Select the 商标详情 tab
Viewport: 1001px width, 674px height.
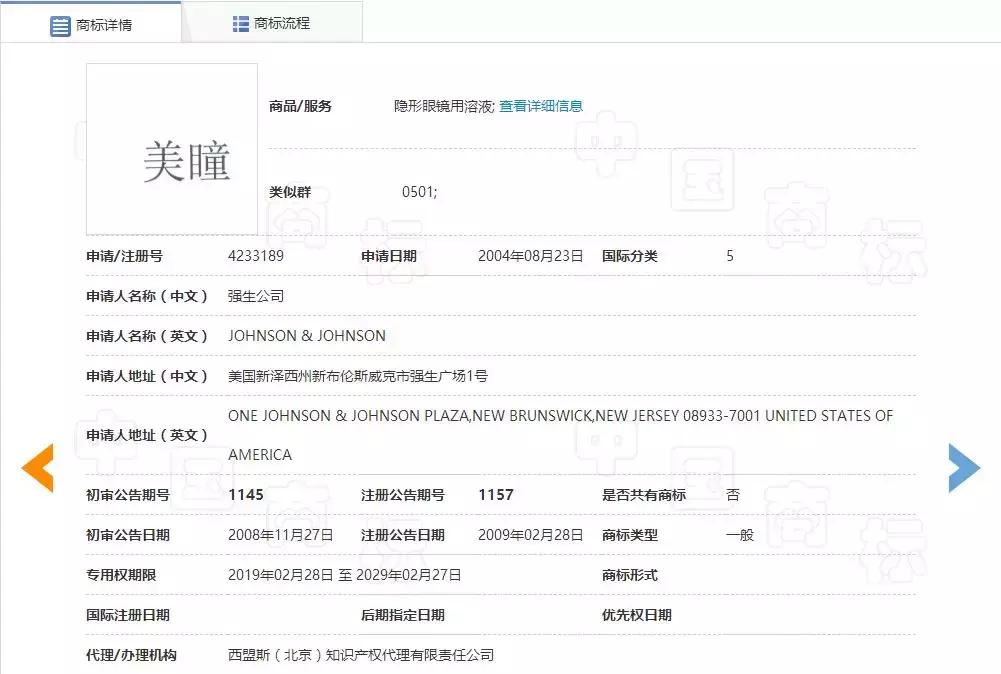coord(103,26)
